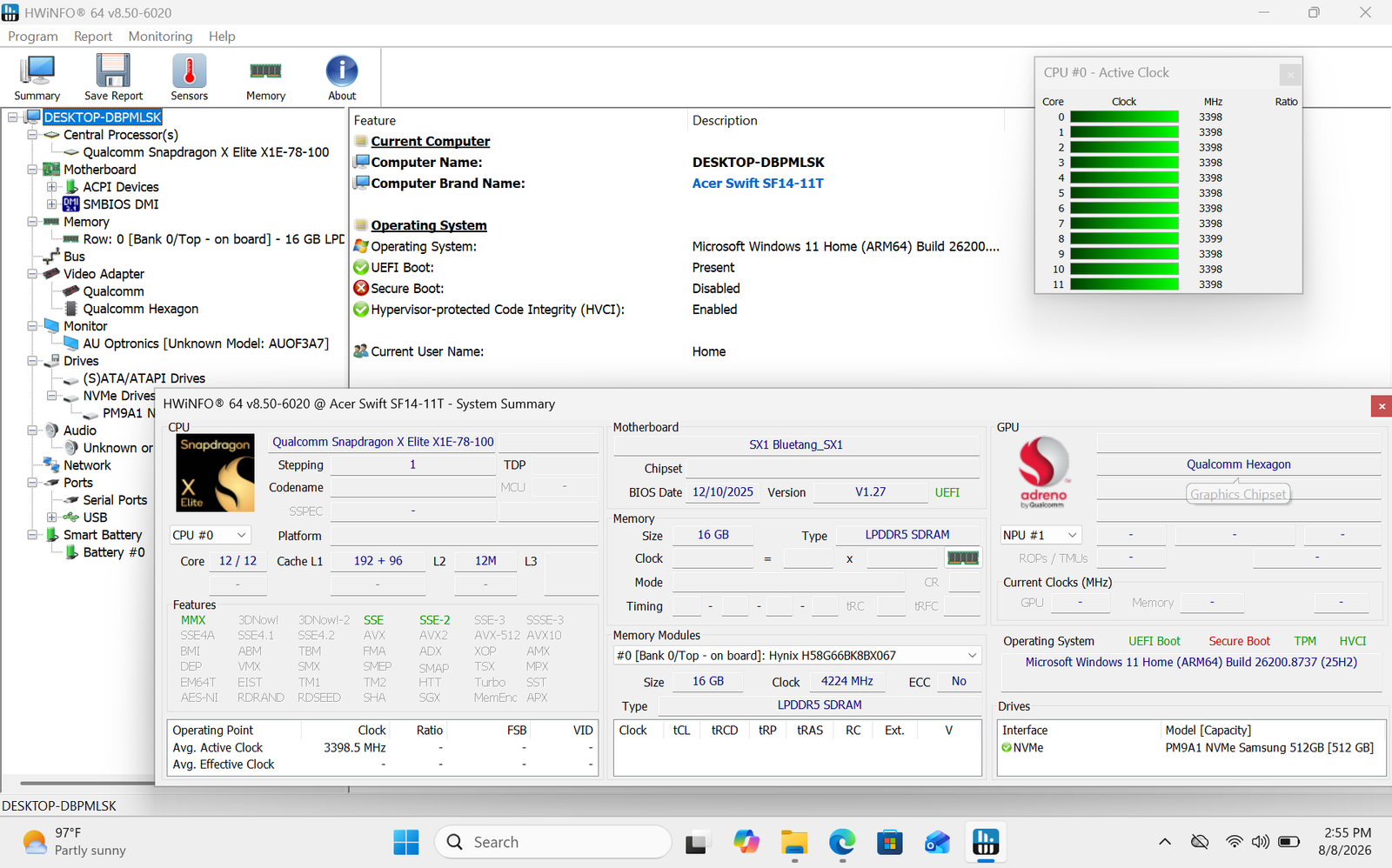Viewport: 1392px width, 868px height.
Task: Collapse the Central Processor(s) tree node
Action: (32, 135)
